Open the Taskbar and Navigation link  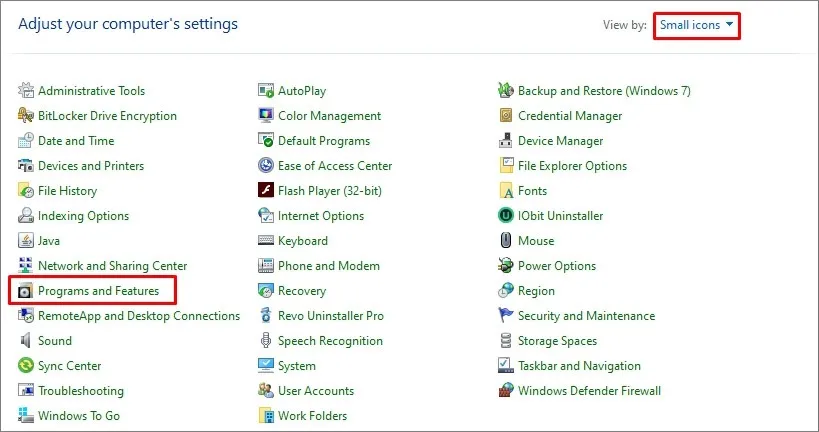pos(579,366)
